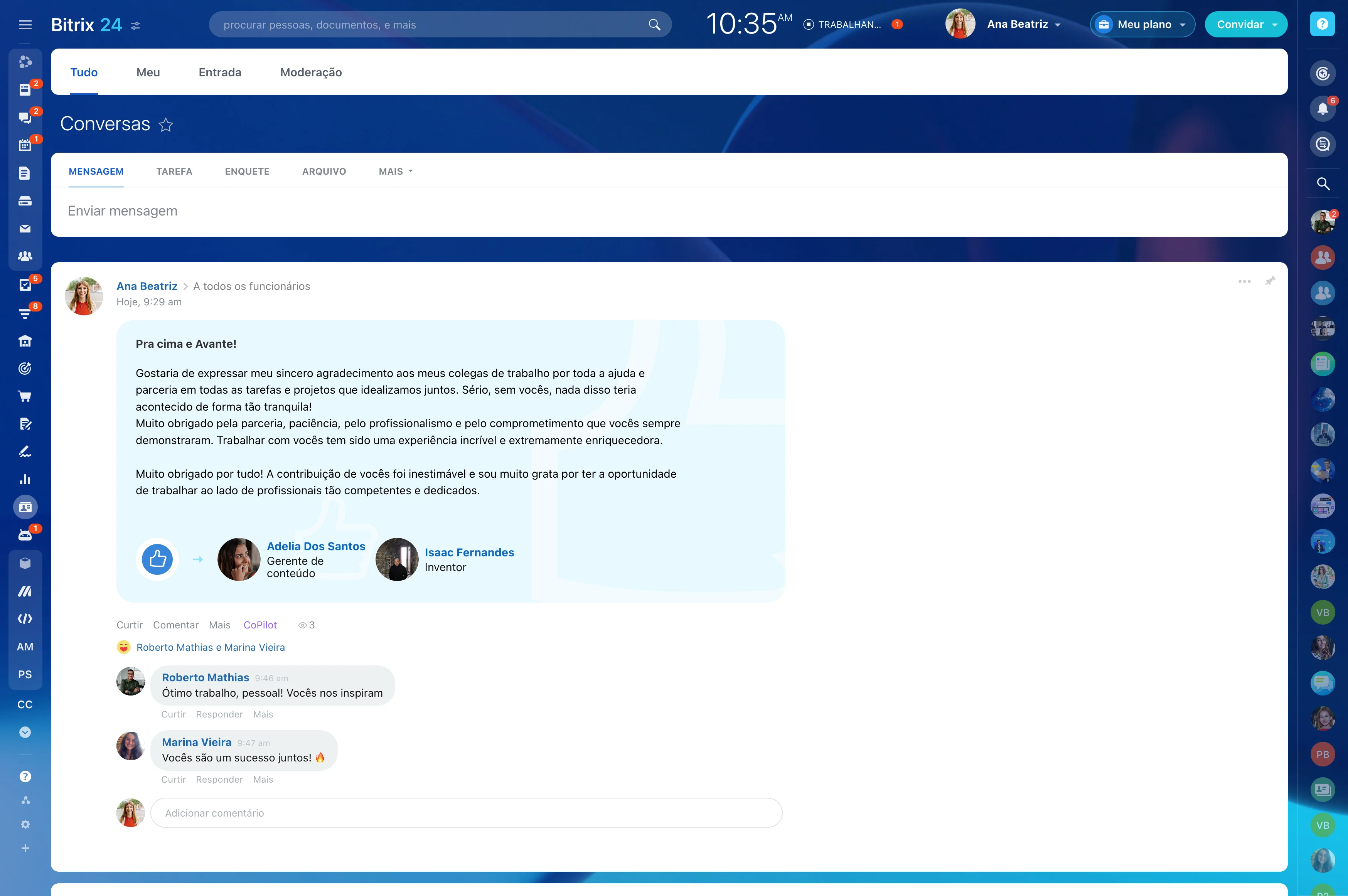Click the blue thumbs-up appreciation icon
The width and height of the screenshot is (1348, 896).
157,559
